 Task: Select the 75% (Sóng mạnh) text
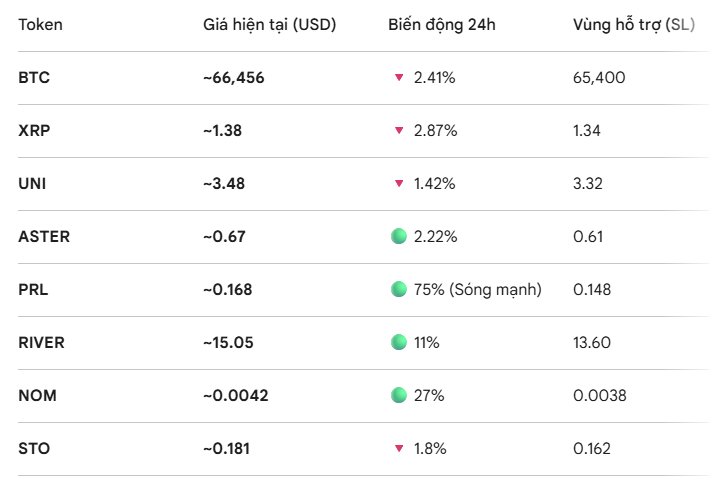point(477,289)
